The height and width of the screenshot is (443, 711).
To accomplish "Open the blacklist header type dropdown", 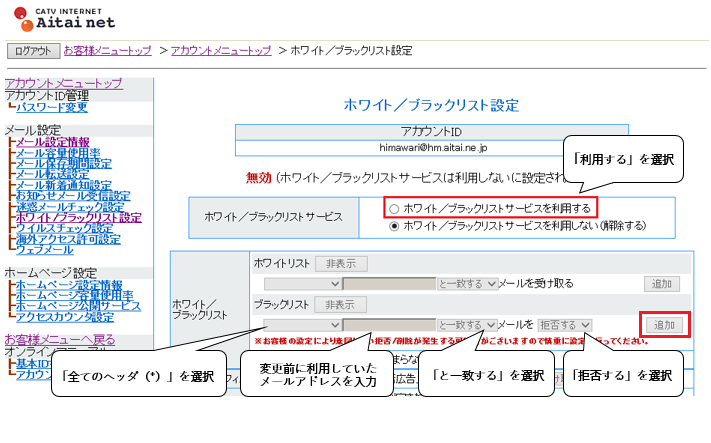I will [302, 325].
